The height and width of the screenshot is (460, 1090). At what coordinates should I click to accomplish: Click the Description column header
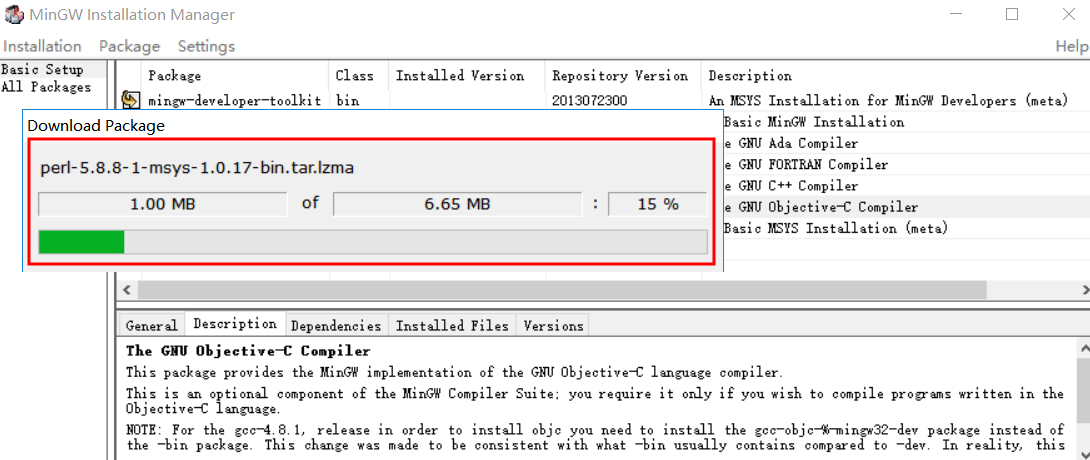895,76
